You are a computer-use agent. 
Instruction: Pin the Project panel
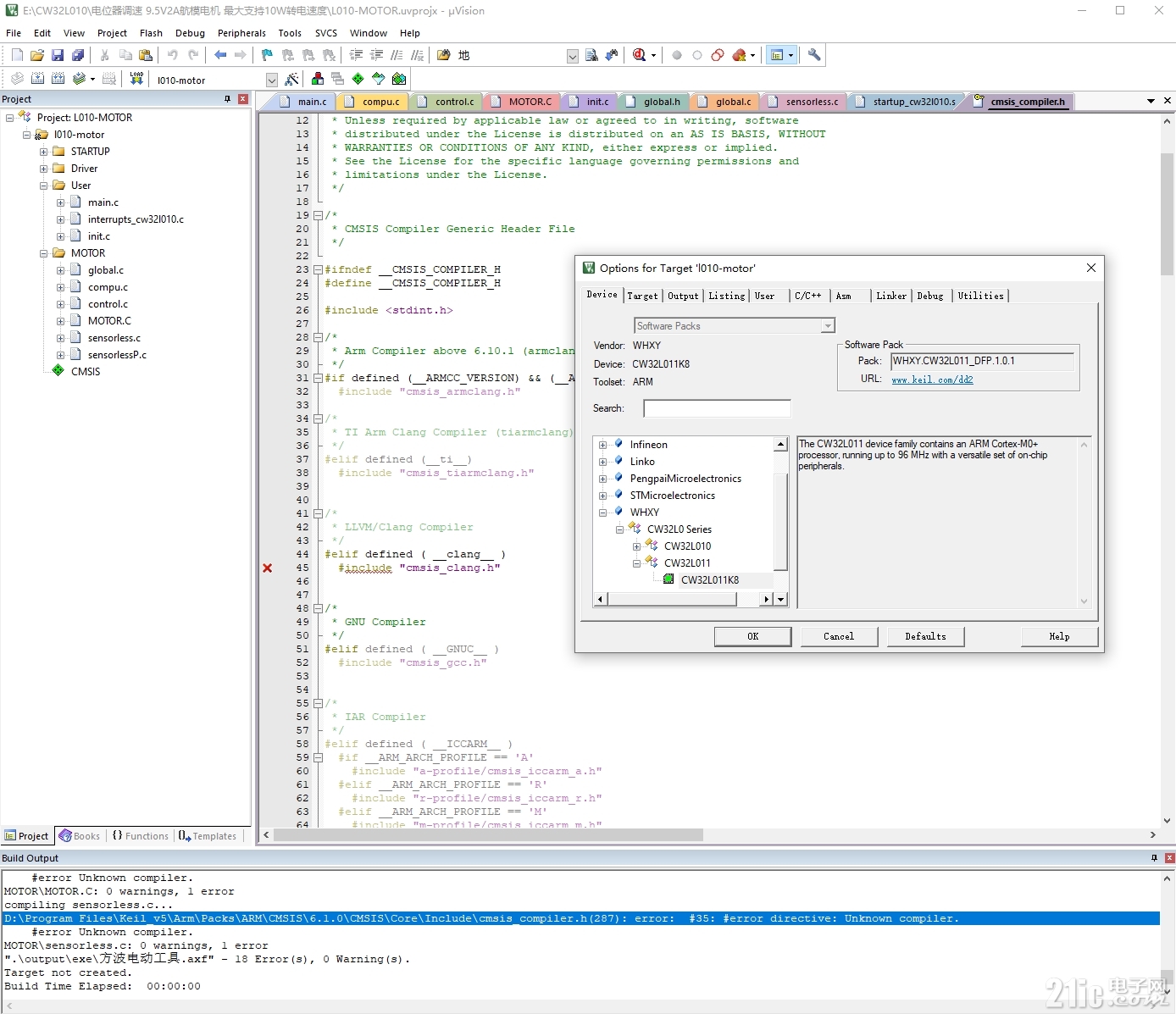coord(227,99)
